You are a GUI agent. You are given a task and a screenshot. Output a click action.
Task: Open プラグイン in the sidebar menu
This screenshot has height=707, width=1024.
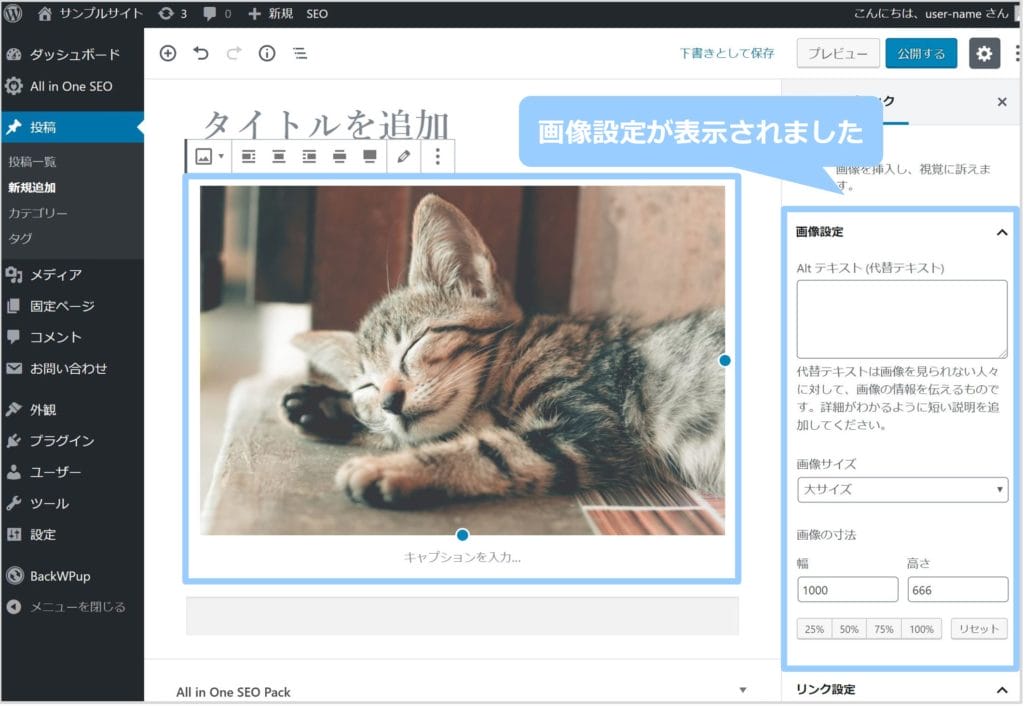pyautogui.click(x=61, y=440)
